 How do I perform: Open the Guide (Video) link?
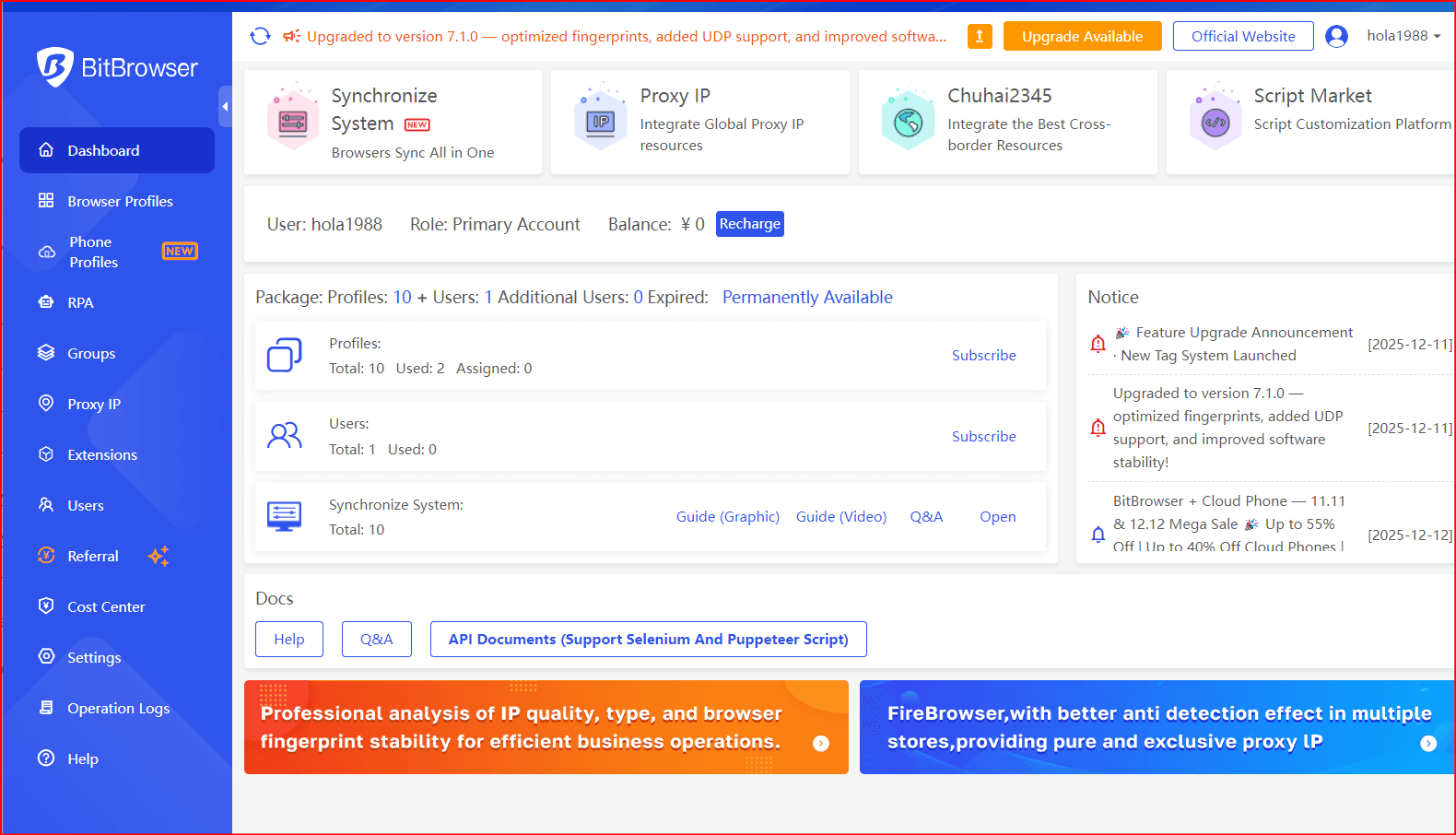(840, 516)
